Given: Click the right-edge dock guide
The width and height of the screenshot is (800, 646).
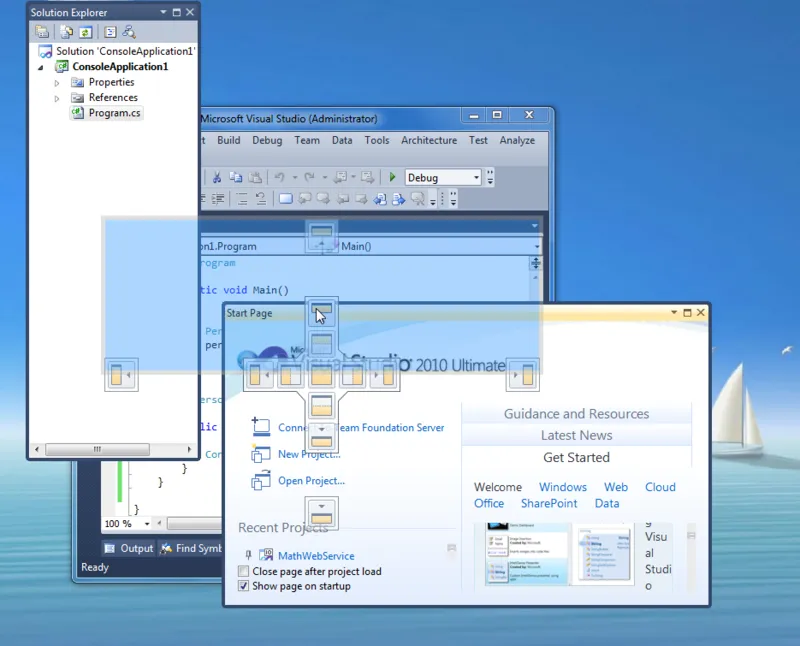Looking at the screenshot, I should click(522, 375).
